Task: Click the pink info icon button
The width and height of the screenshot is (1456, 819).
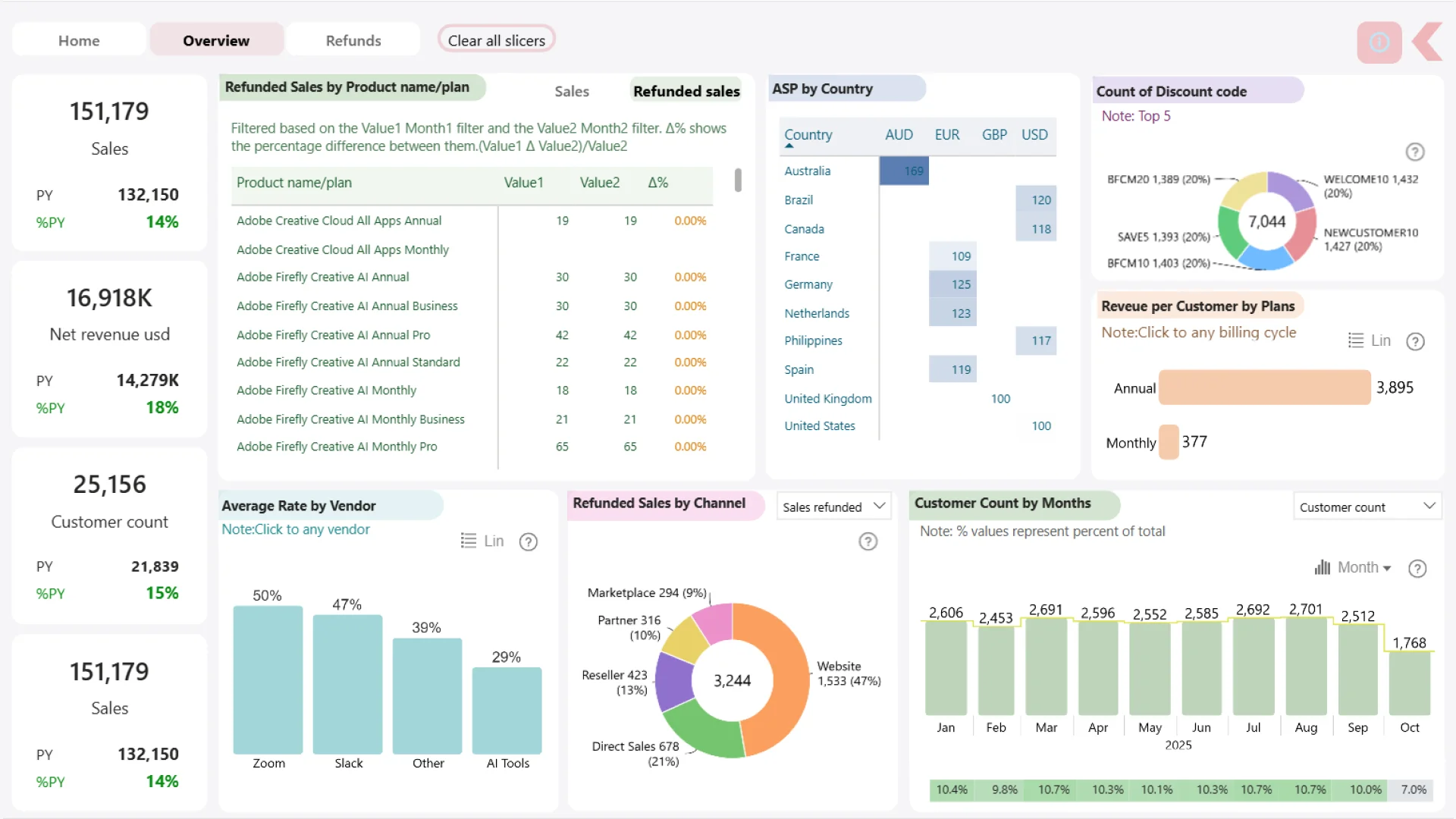Action: [x=1379, y=42]
